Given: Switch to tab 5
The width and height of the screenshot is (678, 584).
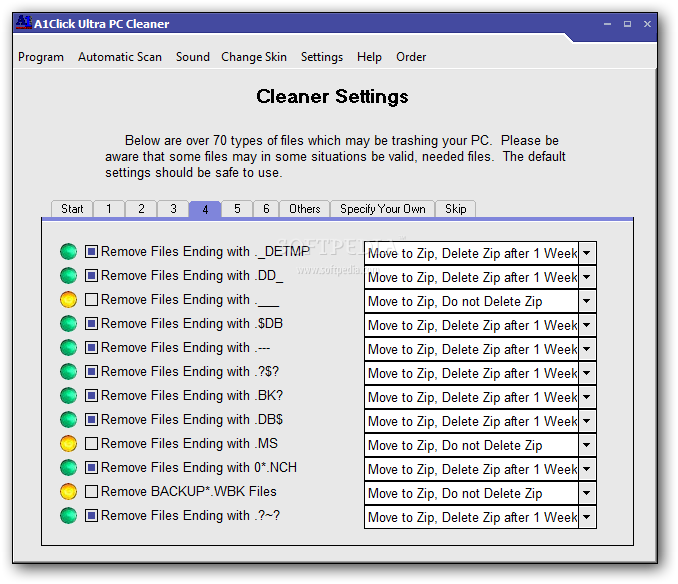Looking at the screenshot, I should [237, 209].
